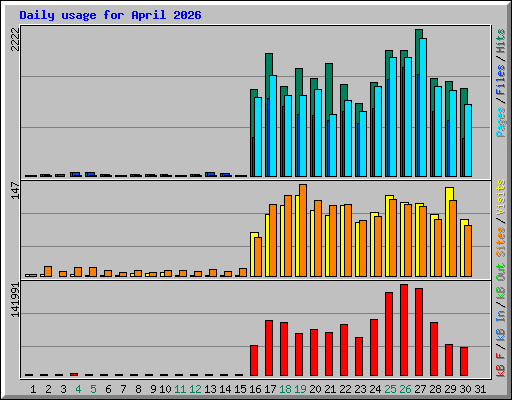Click the cyan files bar for day 23
This screenshot has height=400, width=512.
tap(363, 144)
